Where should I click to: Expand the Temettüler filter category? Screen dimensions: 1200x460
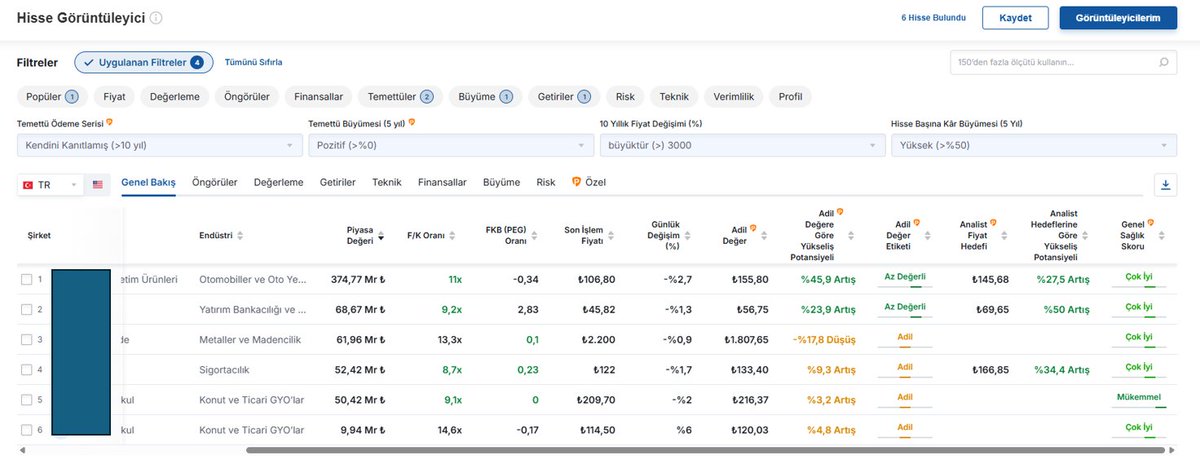[399, 97]
